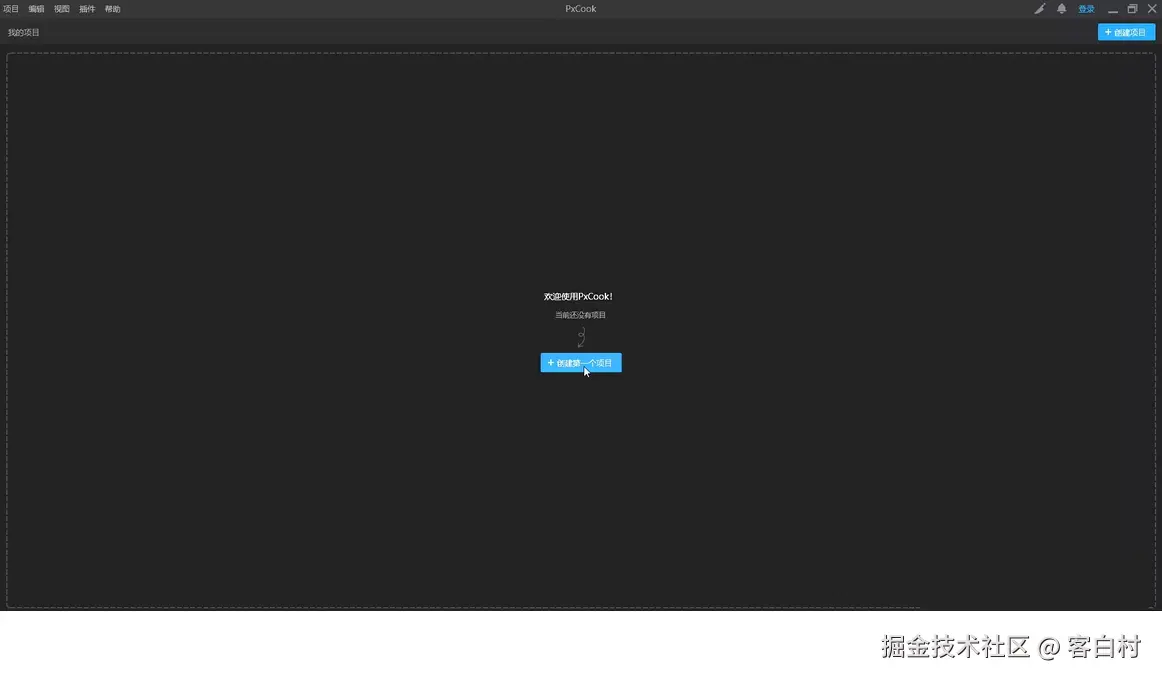This screenshot has height=681, width=1162.
Task: Click the pencil feedback icon
Action: coord(1040,9)
